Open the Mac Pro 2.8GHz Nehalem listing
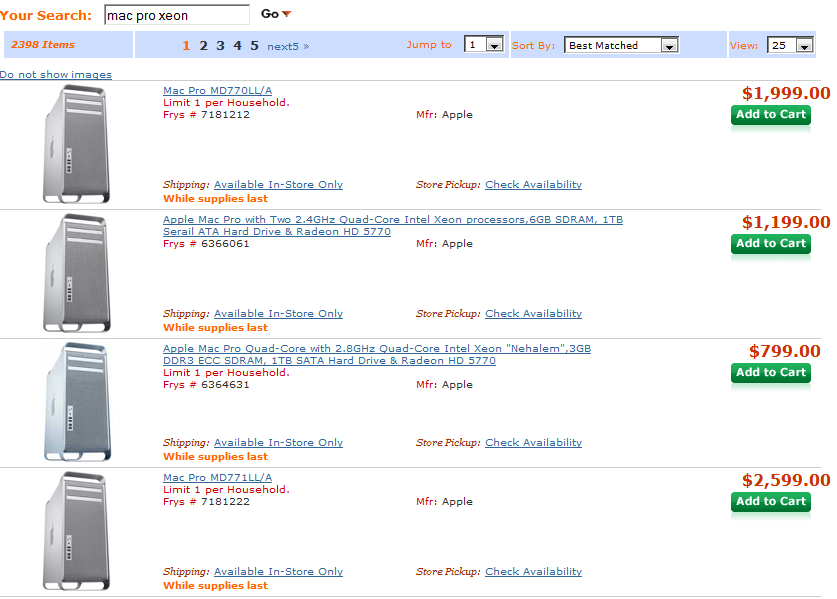This screenshot has width=837, height=599. point(377,354)
